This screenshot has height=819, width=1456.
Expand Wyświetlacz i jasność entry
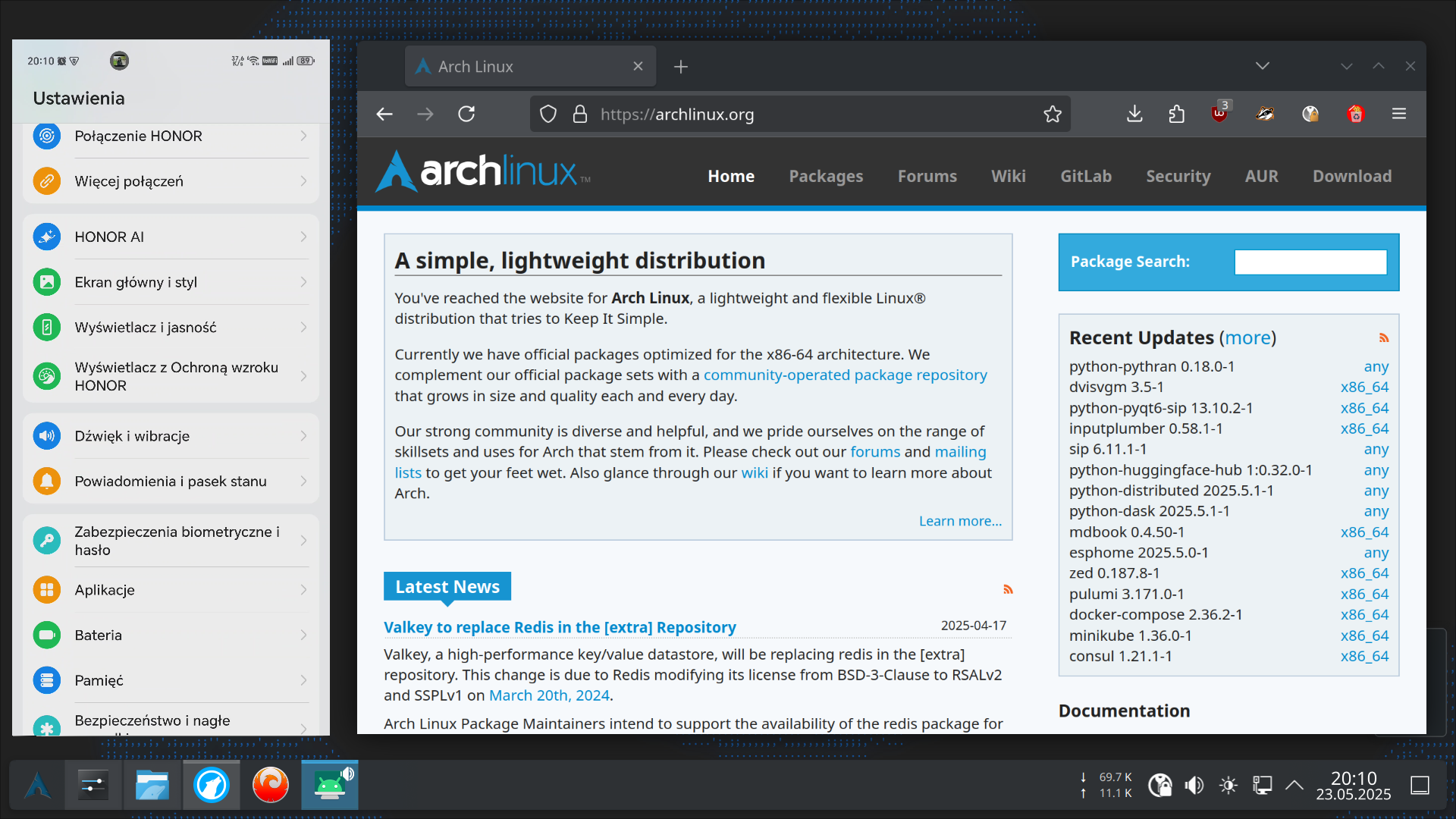tap(171, 328)
